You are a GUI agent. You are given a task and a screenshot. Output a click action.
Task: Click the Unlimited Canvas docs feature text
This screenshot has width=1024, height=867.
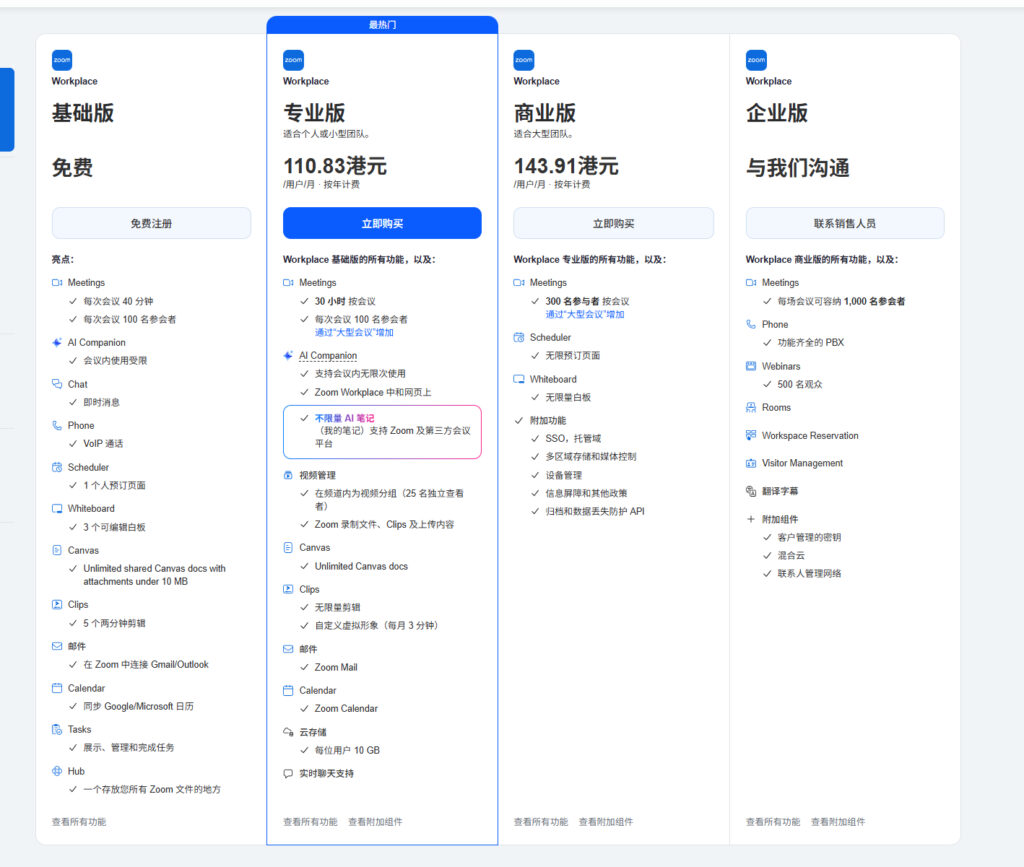[x=361, y=566]
